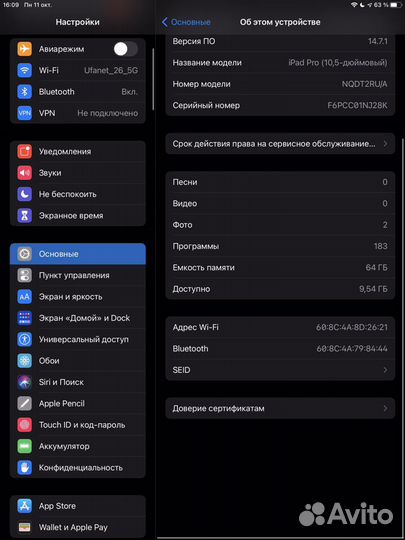Tap the Программы count 183
The height and width of the screenshot is (540, 405).
tap(381, 246)
